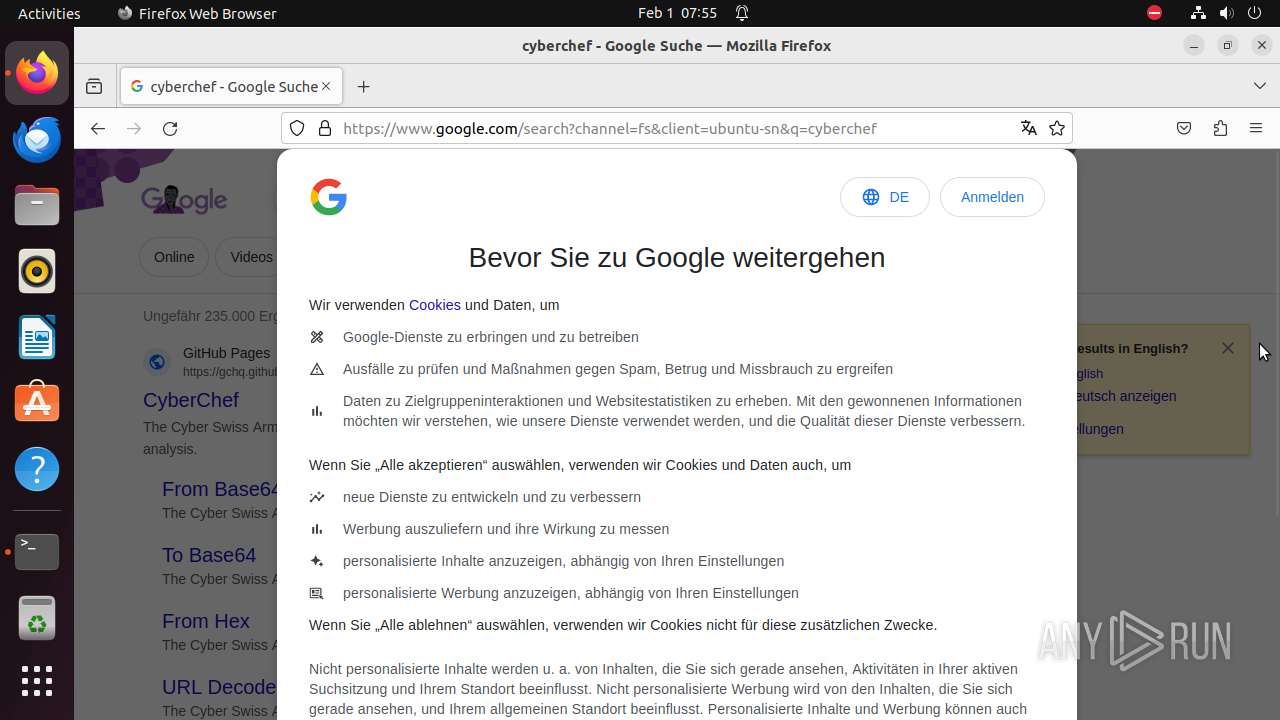Click the volume speaker icon

pos(1226,13)
